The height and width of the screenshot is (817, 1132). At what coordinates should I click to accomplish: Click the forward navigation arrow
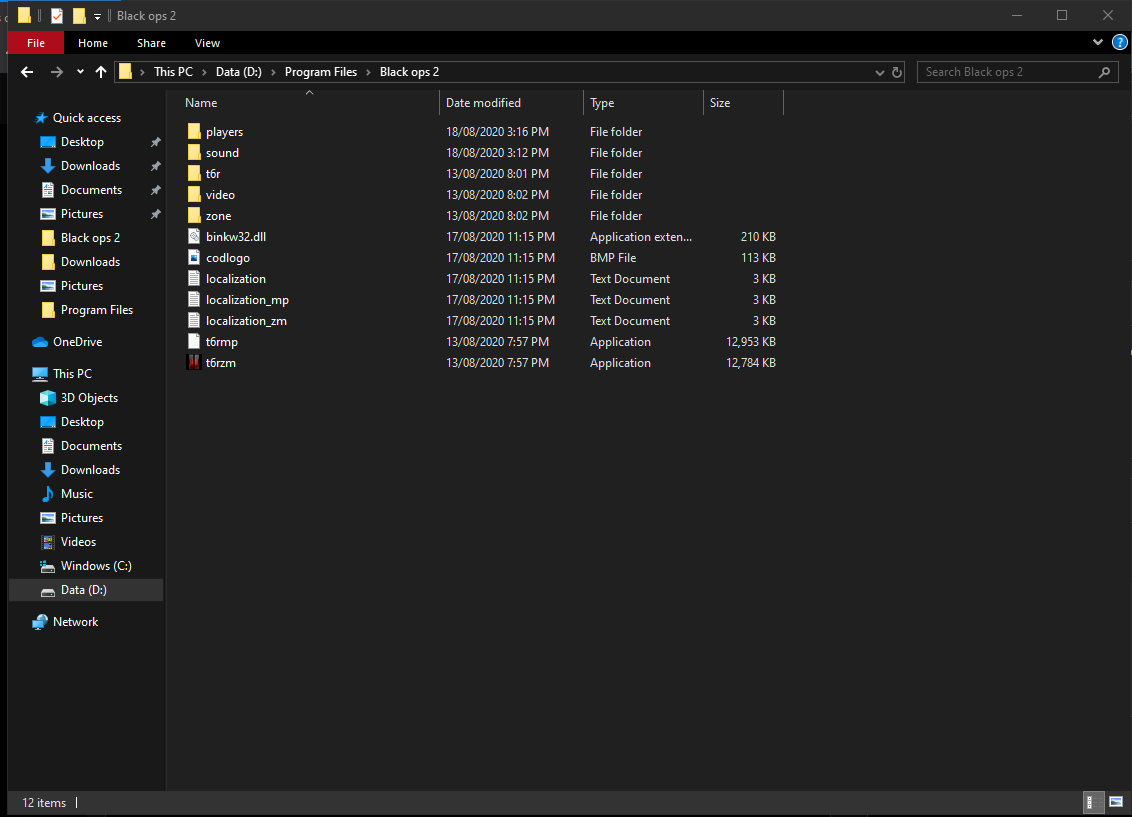(x=56, y=72)
